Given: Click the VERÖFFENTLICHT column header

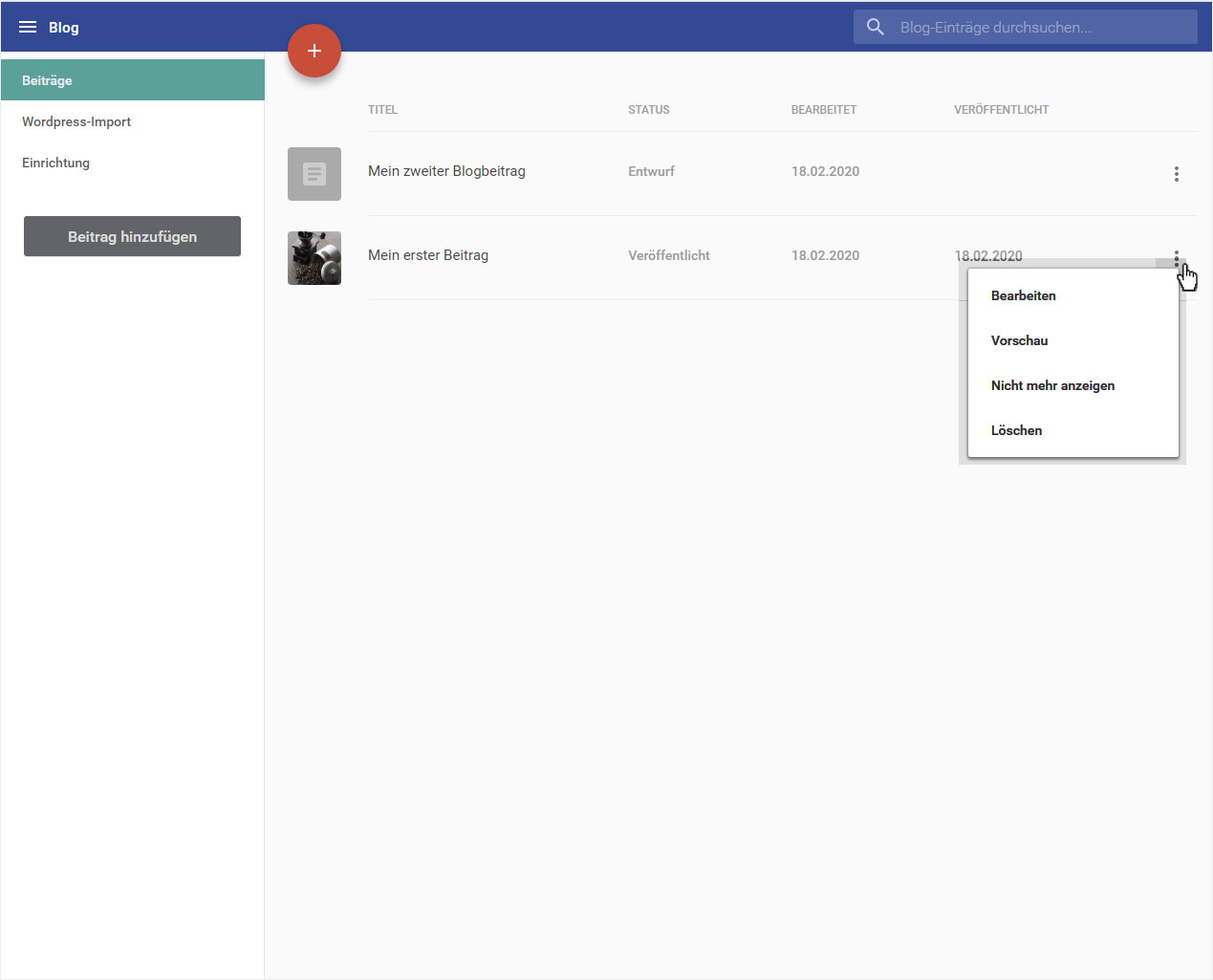Looking at the screenshot, I should click(x=1002, y=110).
